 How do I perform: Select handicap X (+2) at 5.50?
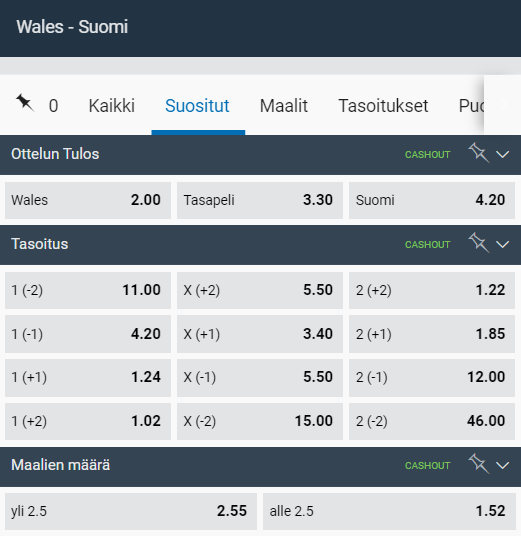[x=260, y=291]
